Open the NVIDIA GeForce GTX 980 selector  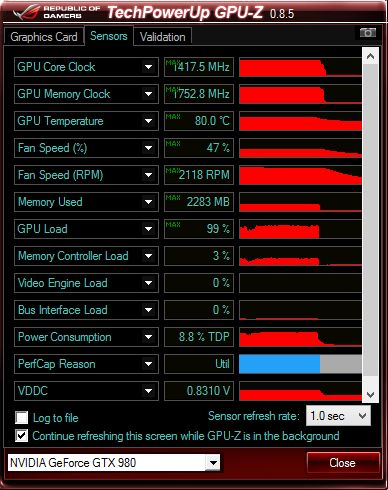113,463
